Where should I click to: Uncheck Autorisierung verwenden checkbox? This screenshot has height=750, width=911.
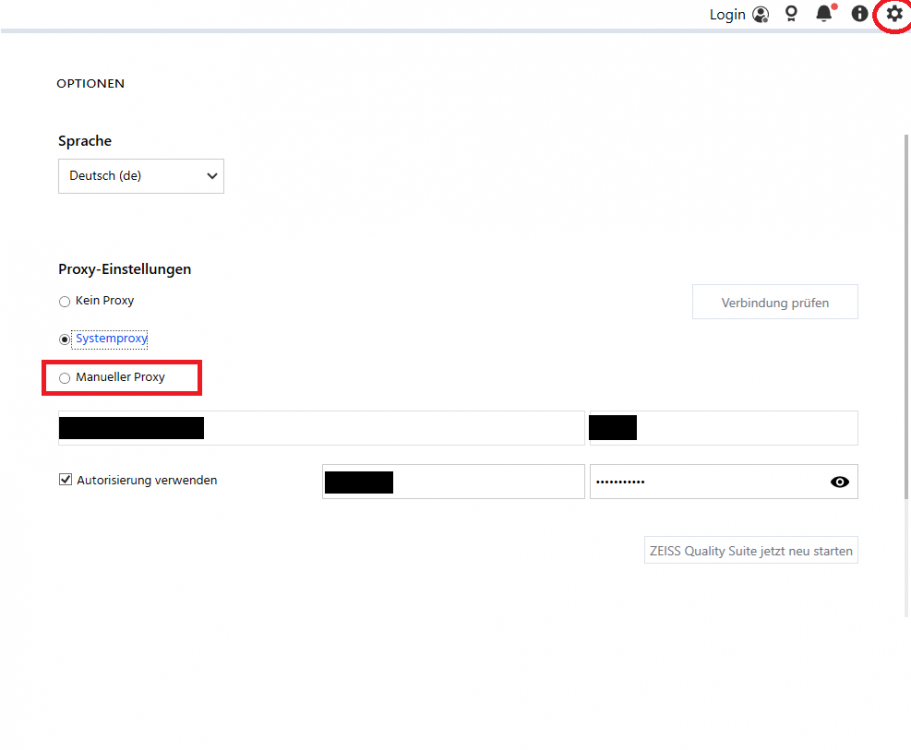(66, 480)
